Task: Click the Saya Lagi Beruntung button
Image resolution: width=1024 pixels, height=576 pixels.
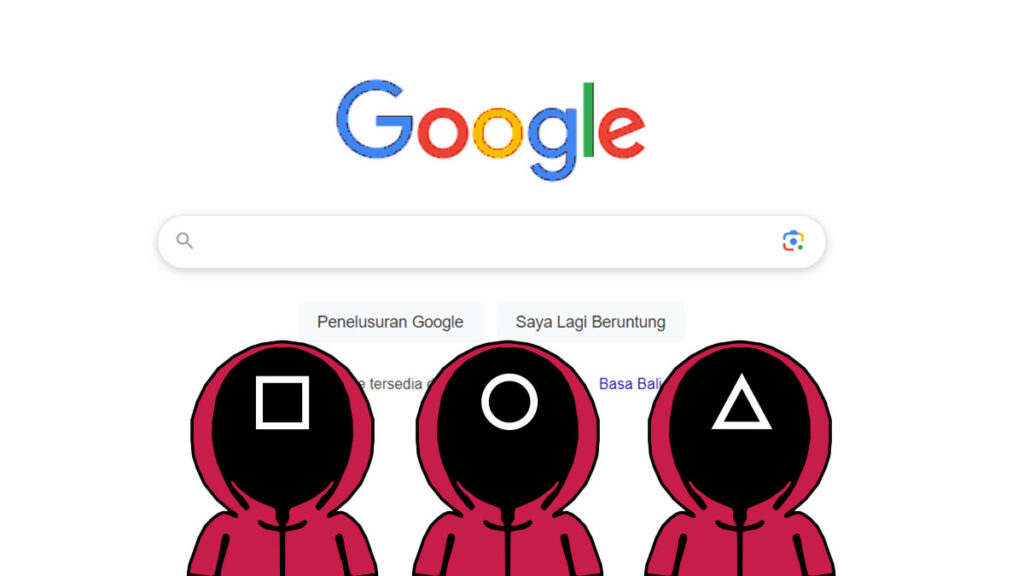Action: point(590,322)
